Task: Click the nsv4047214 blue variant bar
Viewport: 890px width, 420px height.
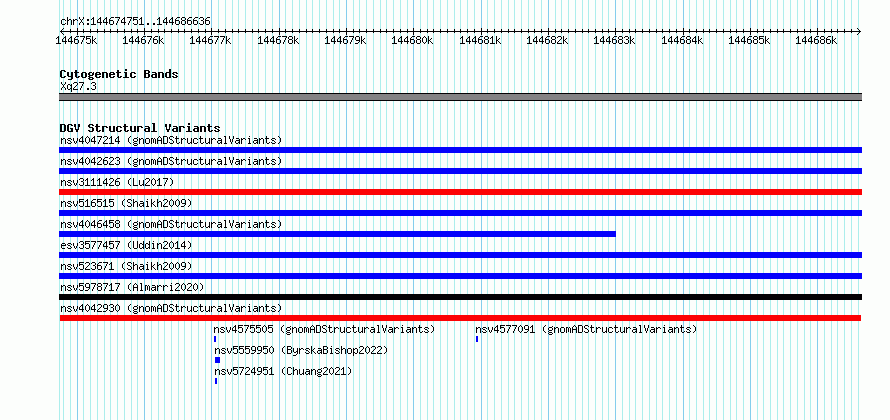Action: [460, 150]
